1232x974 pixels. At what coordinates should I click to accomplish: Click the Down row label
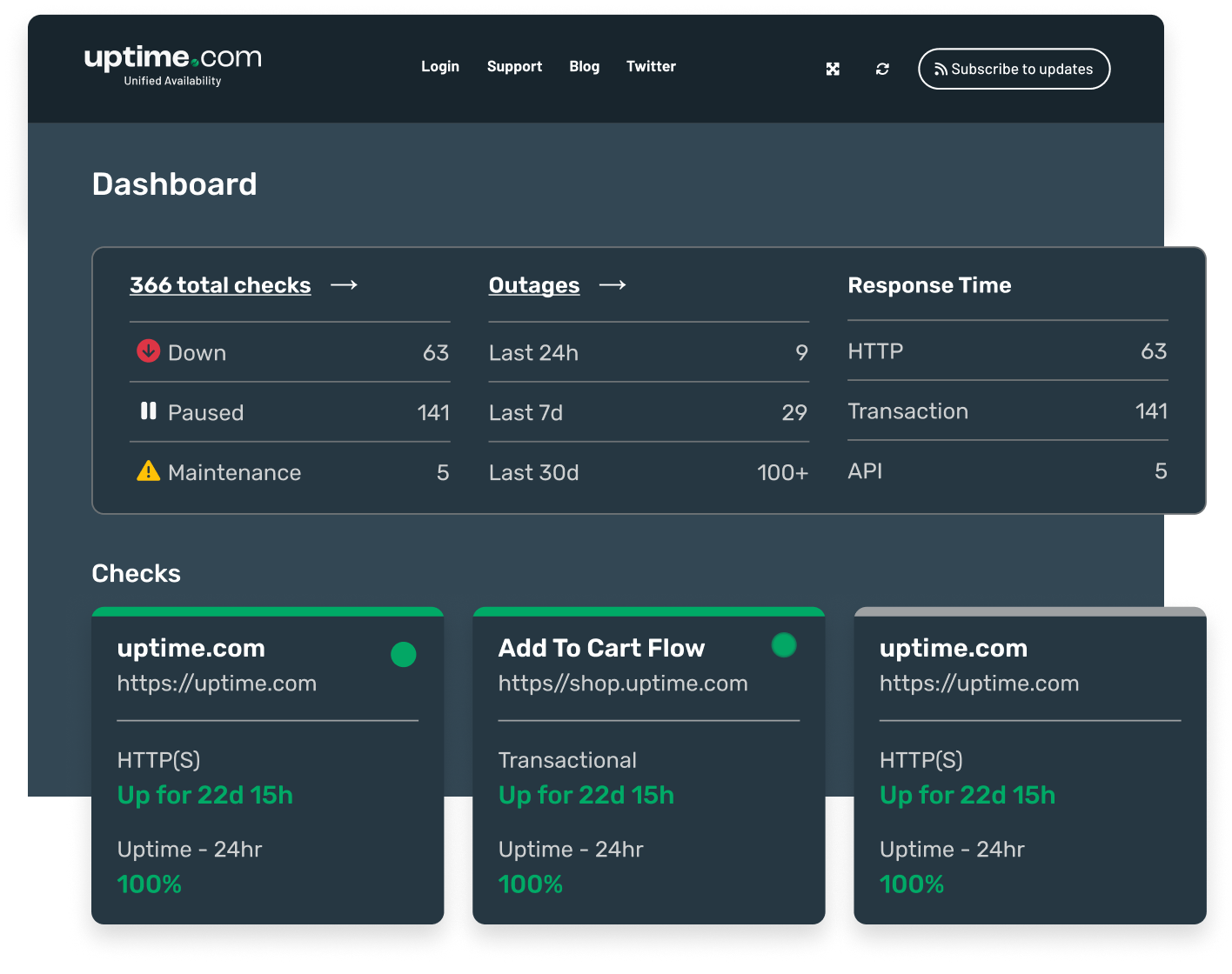pyautogui.click(x=197, y=353)
